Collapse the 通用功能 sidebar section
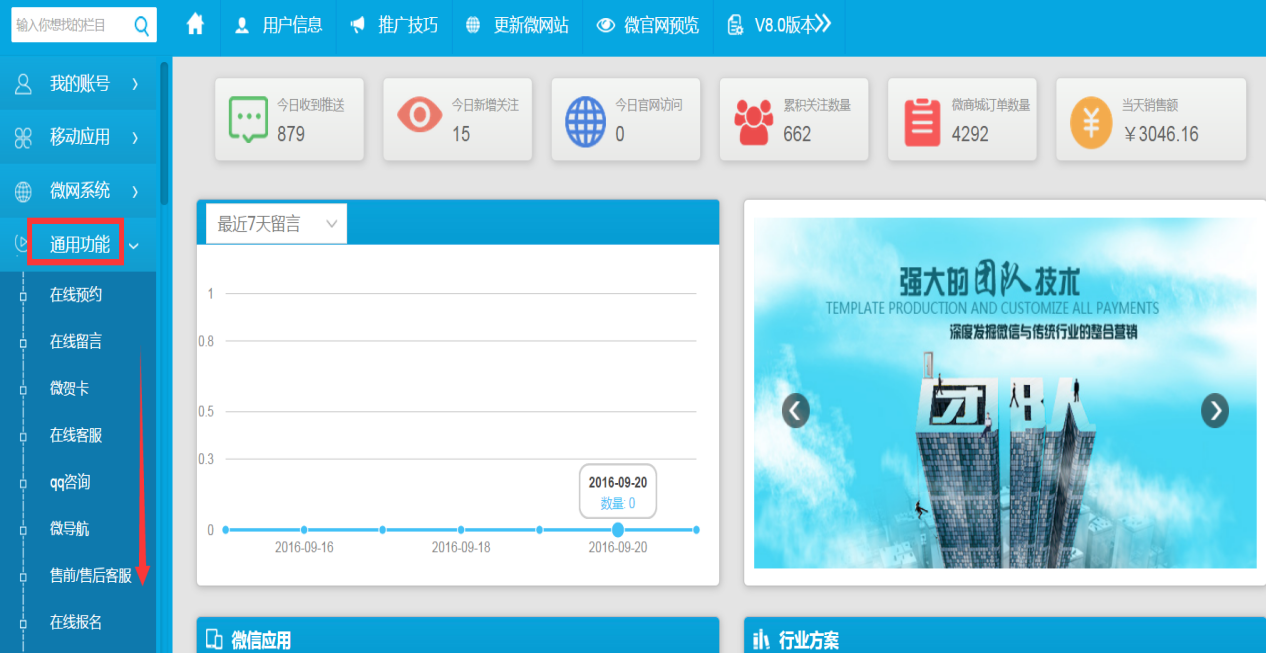1266x653 pixels. (x=79, y=244)
